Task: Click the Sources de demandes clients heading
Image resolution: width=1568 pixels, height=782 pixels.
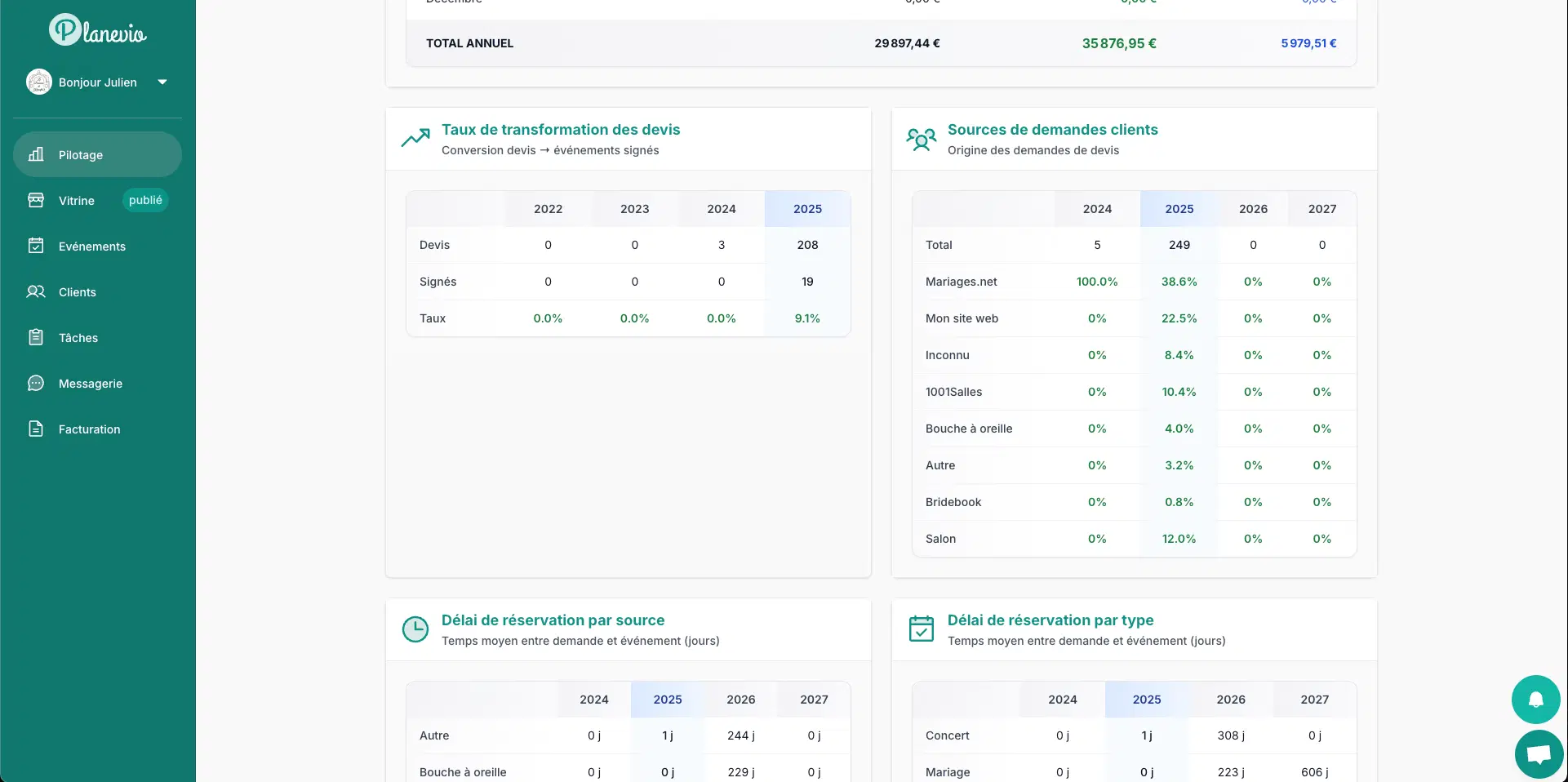Action: pyautogui.click(x=1052, y=130)
